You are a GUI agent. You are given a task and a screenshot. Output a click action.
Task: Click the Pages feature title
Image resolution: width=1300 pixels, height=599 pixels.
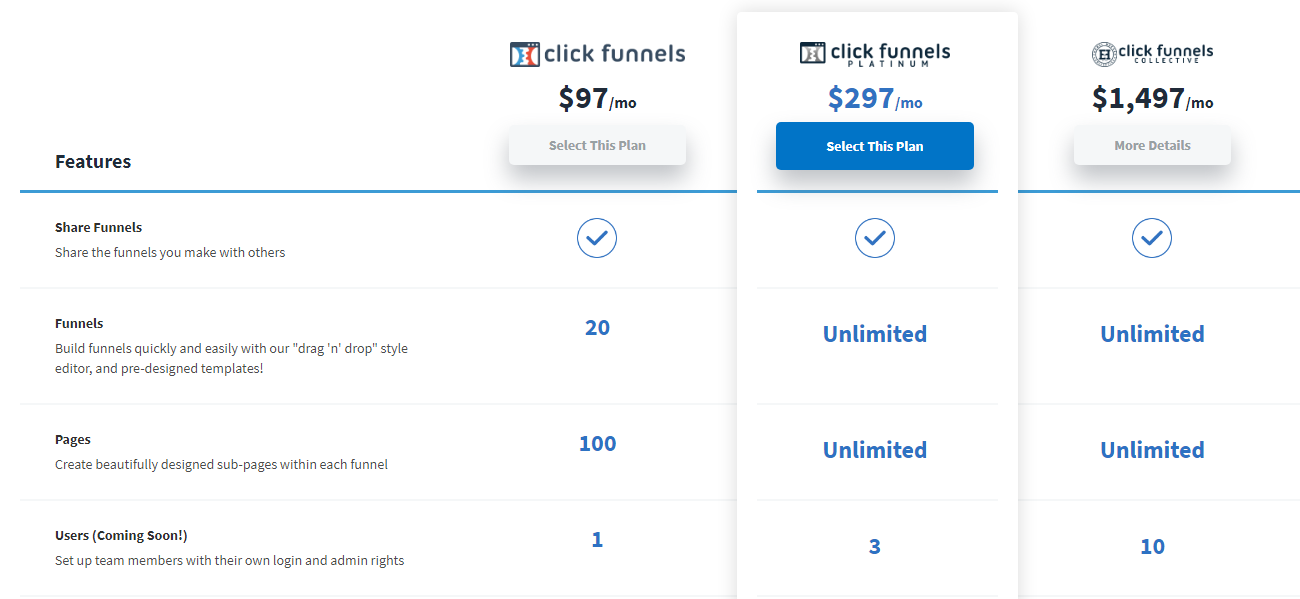73,439
